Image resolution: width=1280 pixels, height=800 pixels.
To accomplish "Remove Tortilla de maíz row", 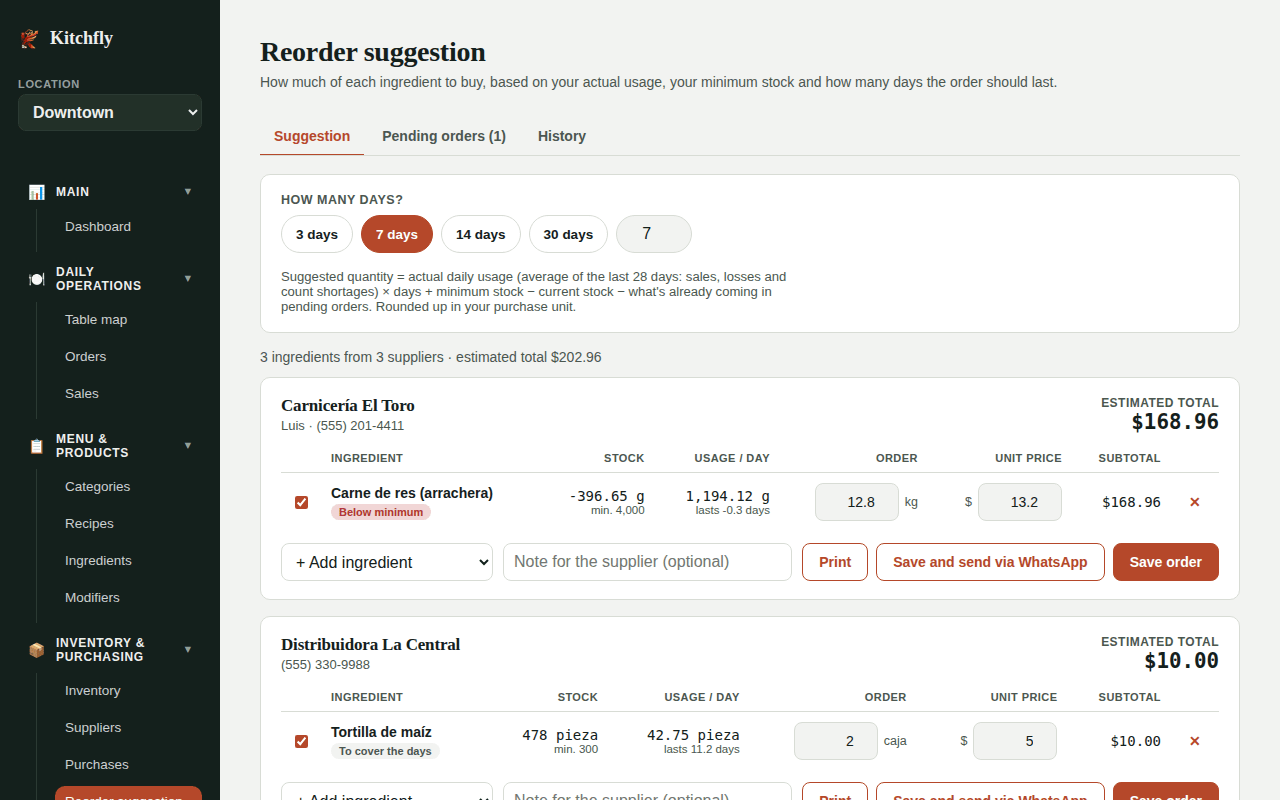I will (1194, 741).
